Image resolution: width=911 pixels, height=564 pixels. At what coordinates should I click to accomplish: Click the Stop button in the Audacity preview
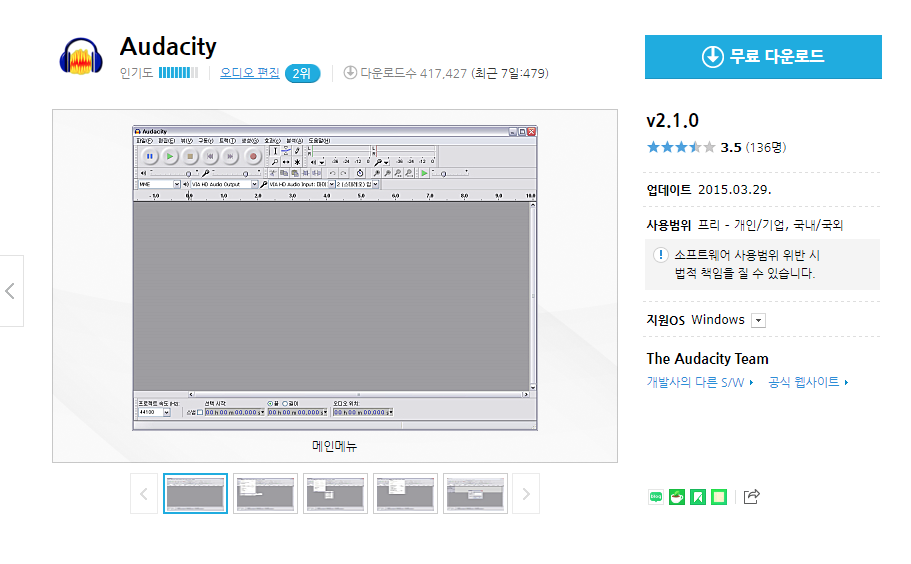pyautogui.click(x=190, y=156)
